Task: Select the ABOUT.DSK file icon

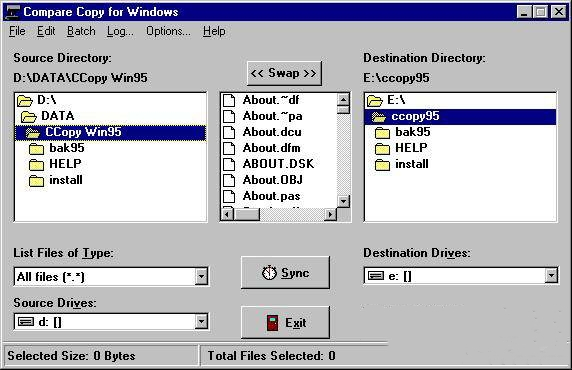Action: click(x=229, y=164)
